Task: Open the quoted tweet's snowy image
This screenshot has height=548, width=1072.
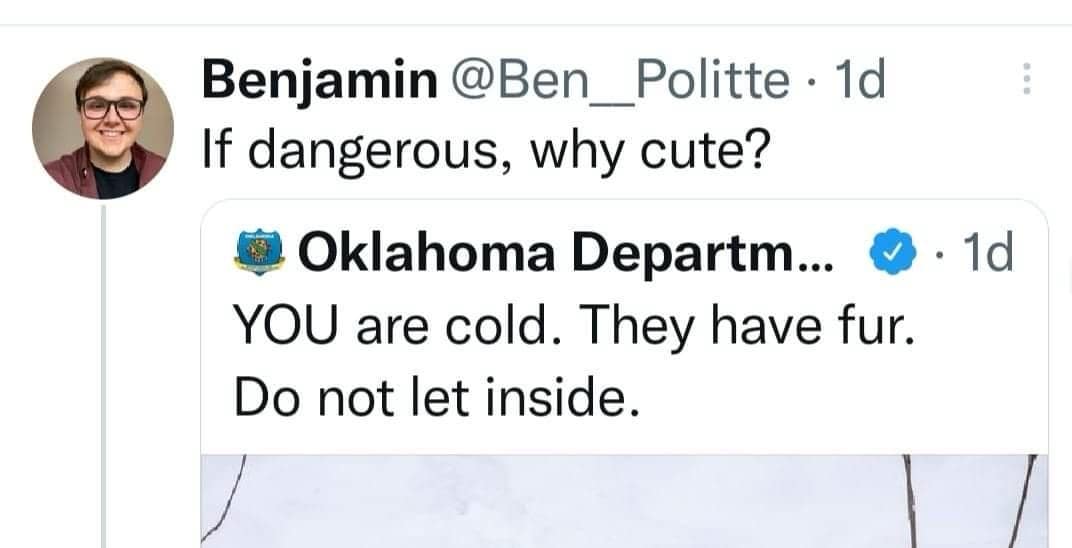Action: pos(625,500)
